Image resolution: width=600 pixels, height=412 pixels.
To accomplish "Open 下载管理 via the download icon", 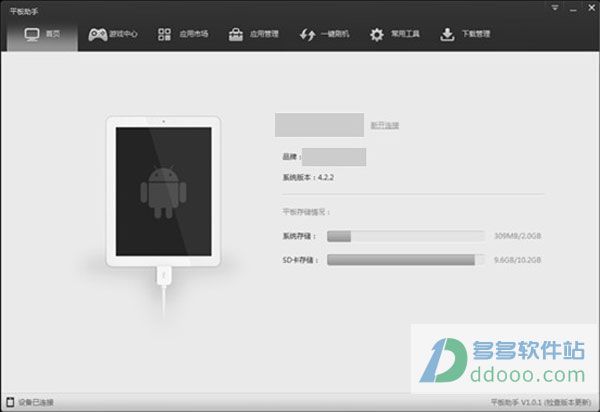I will point(447,34).
